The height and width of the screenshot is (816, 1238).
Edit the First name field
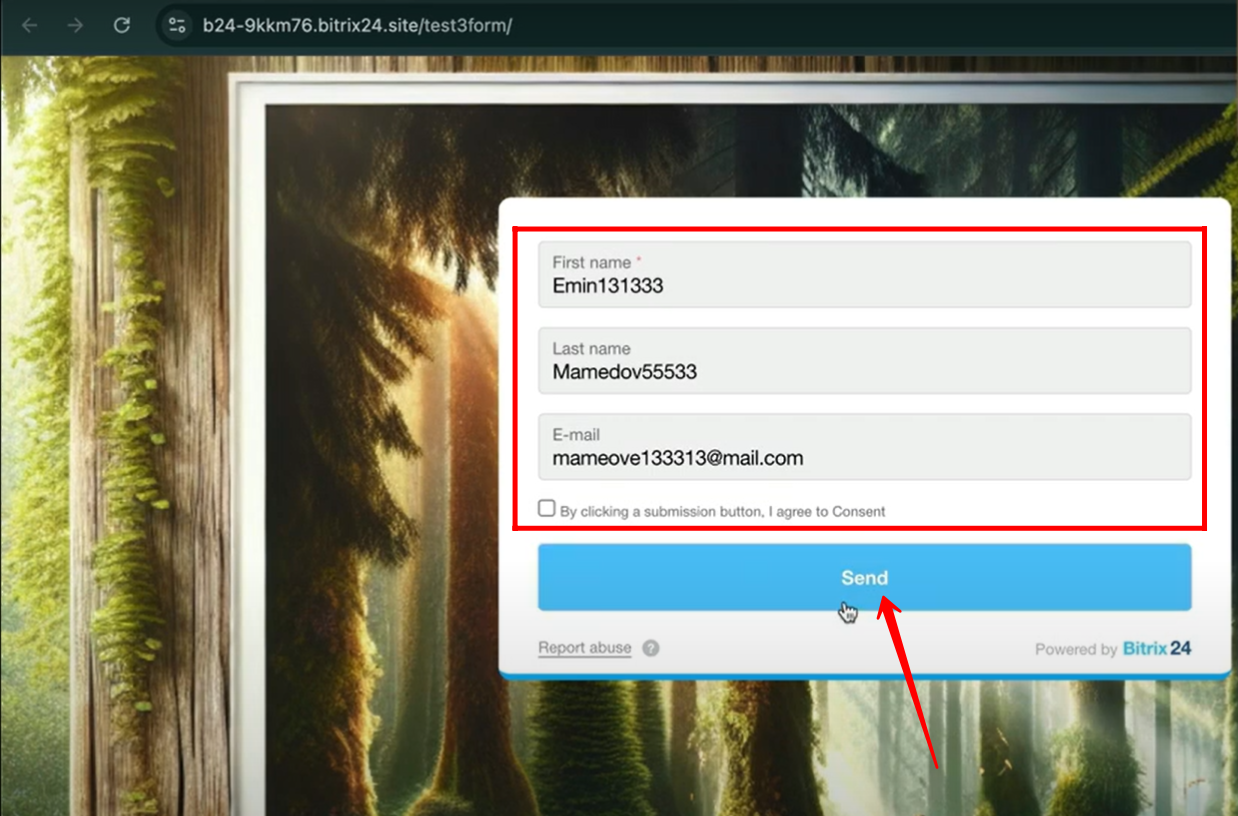pyautogui.click(x=864, y=274)
